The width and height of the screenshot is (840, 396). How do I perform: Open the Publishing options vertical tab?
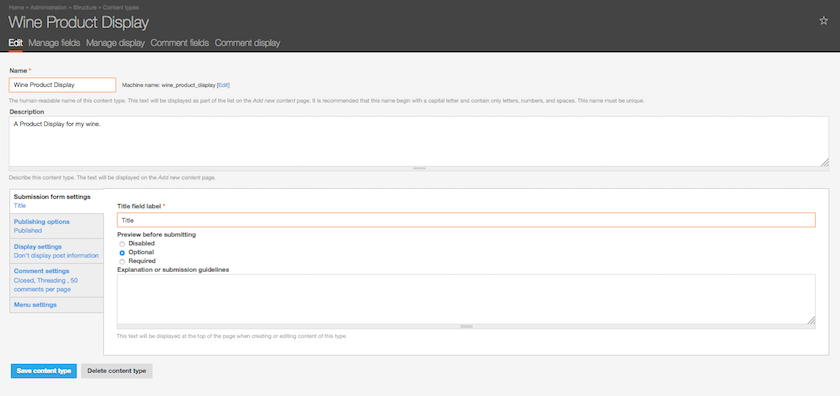[56, 226]
